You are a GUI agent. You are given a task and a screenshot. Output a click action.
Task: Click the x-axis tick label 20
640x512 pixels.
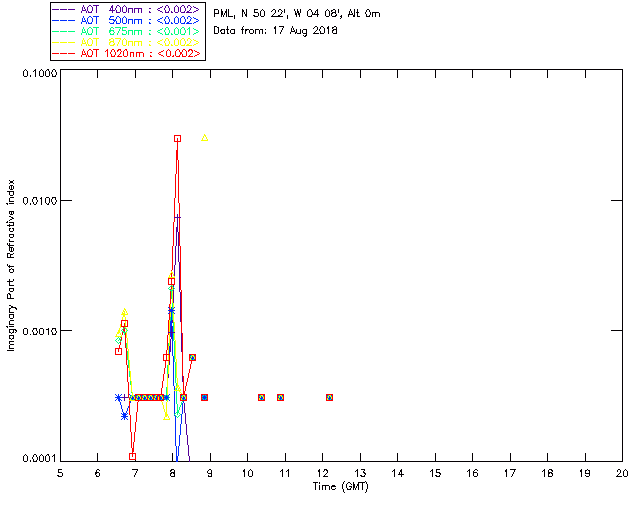(622, 473)
